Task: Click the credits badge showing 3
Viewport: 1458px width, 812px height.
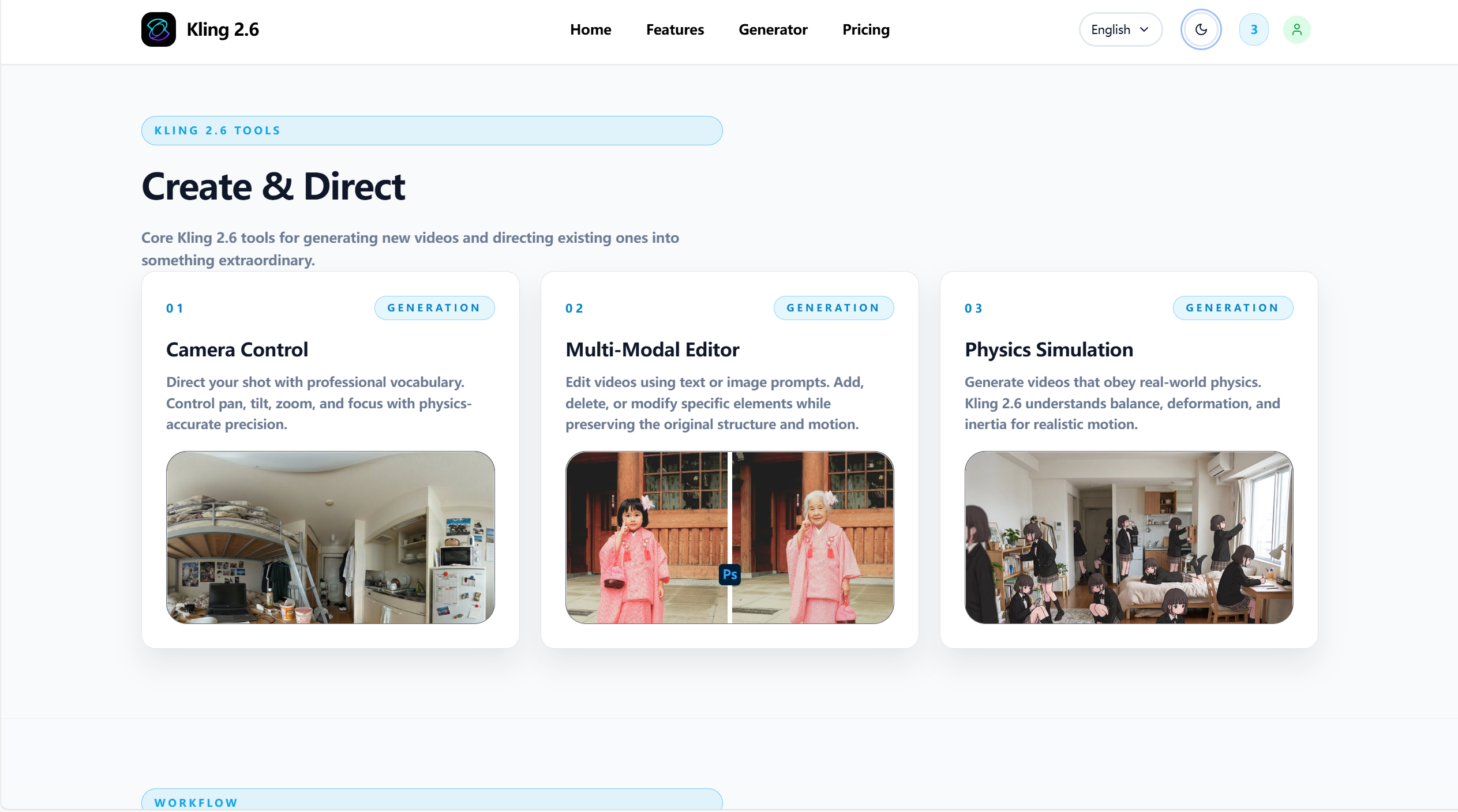Action: 1253,29
